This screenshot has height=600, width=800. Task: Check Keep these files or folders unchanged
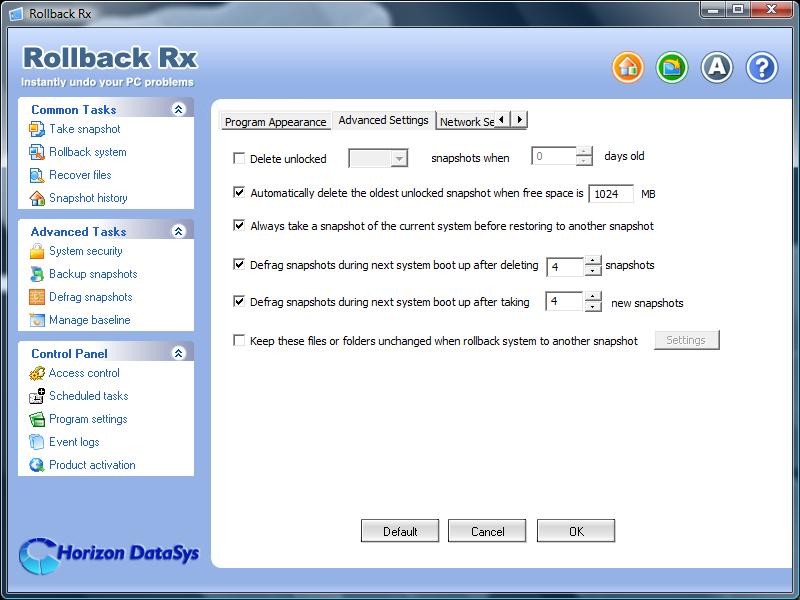pyautogui.click(x=239, y=340)
